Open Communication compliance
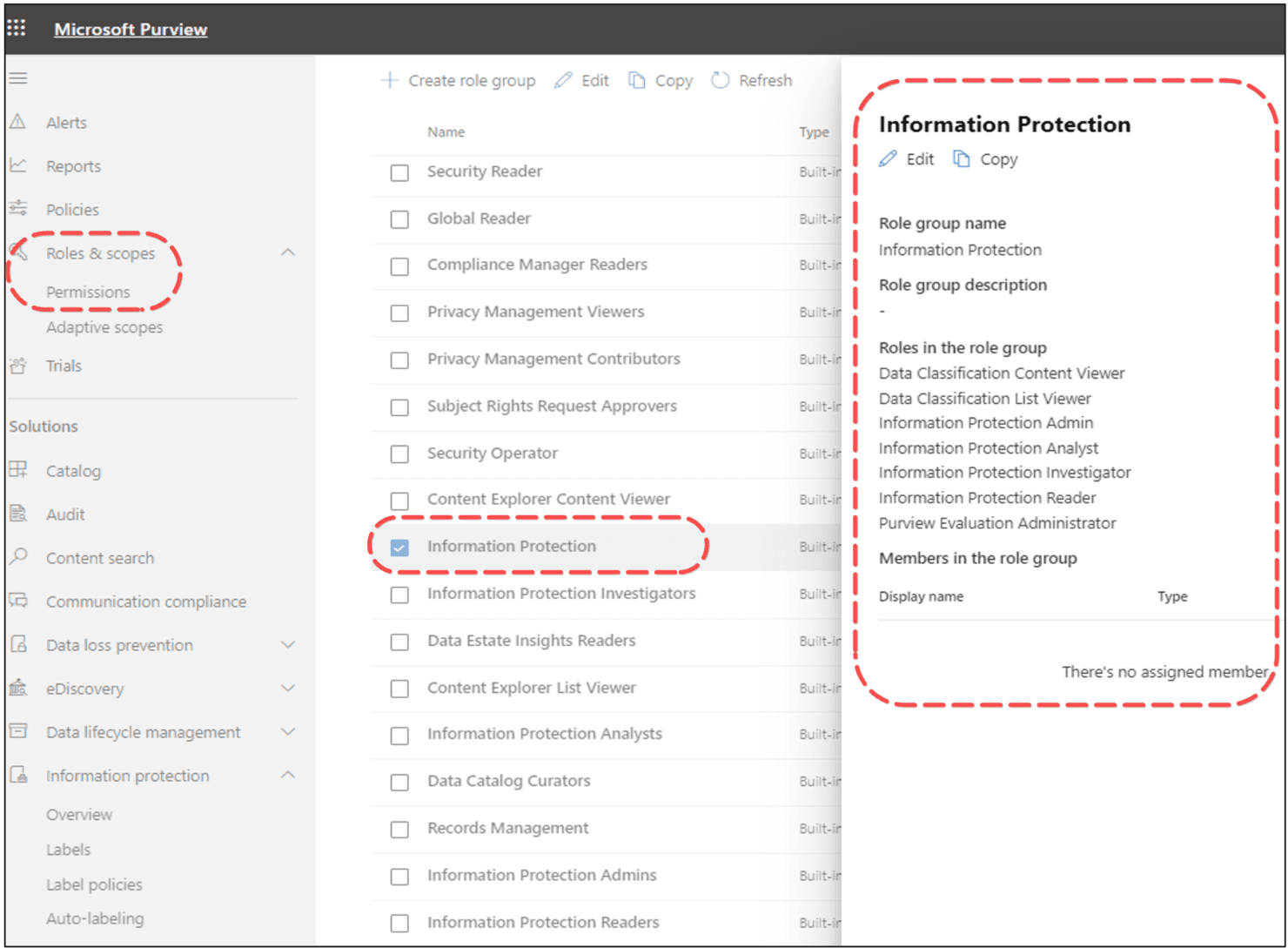 [145, 601]
